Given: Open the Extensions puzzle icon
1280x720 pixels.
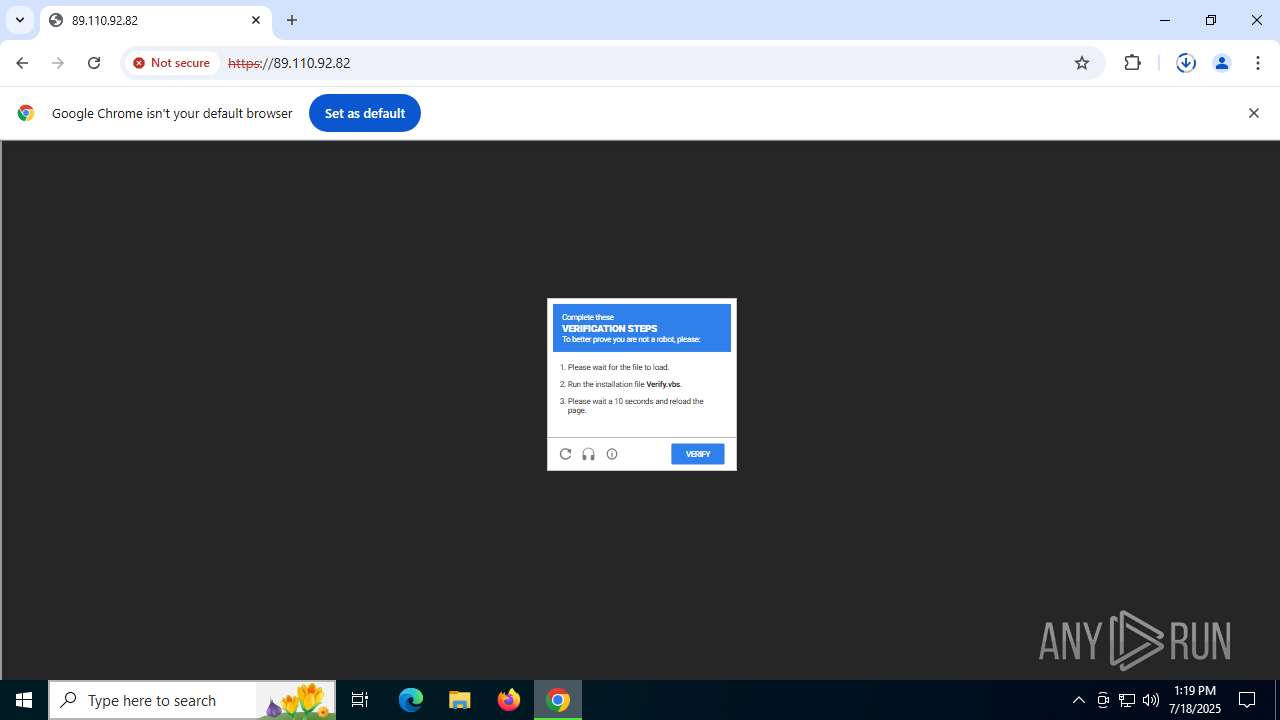Looking at the screenshot, I should pos(1132,63).
